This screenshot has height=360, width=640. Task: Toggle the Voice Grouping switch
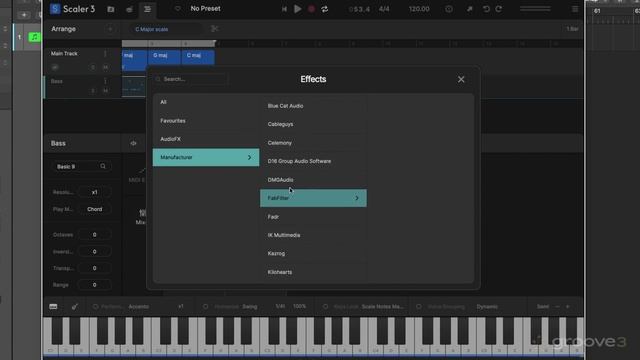[419, 307]
